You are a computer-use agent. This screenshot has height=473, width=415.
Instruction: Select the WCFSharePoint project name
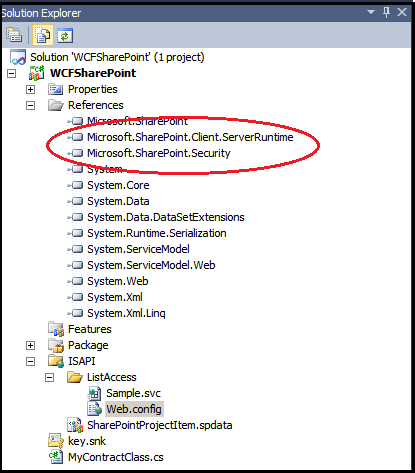[93, 73]
